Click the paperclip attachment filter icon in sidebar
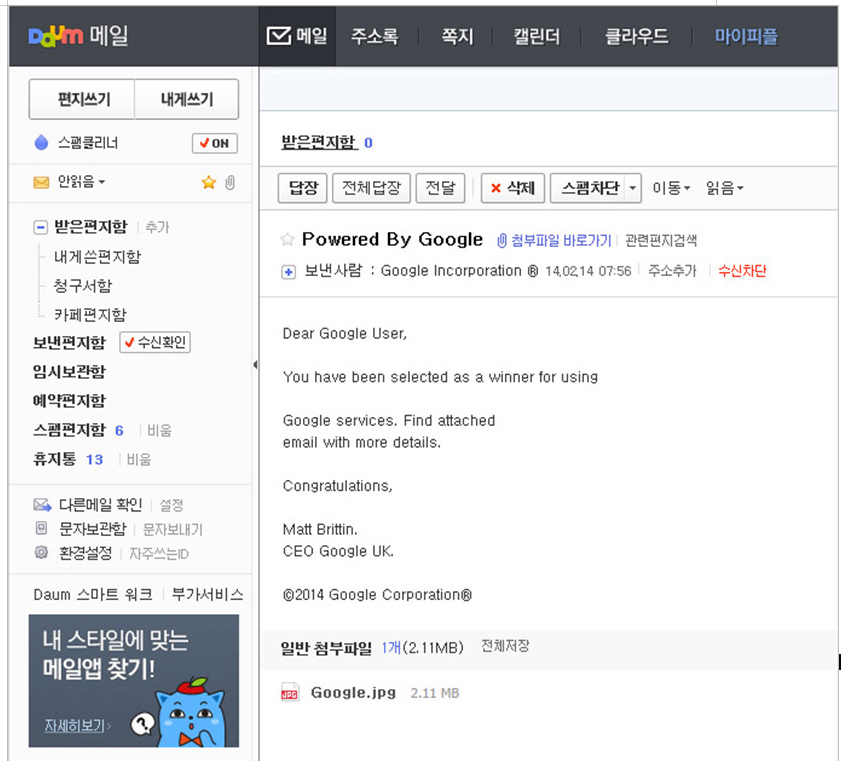The image size is (846, 761). coord(230,182)
